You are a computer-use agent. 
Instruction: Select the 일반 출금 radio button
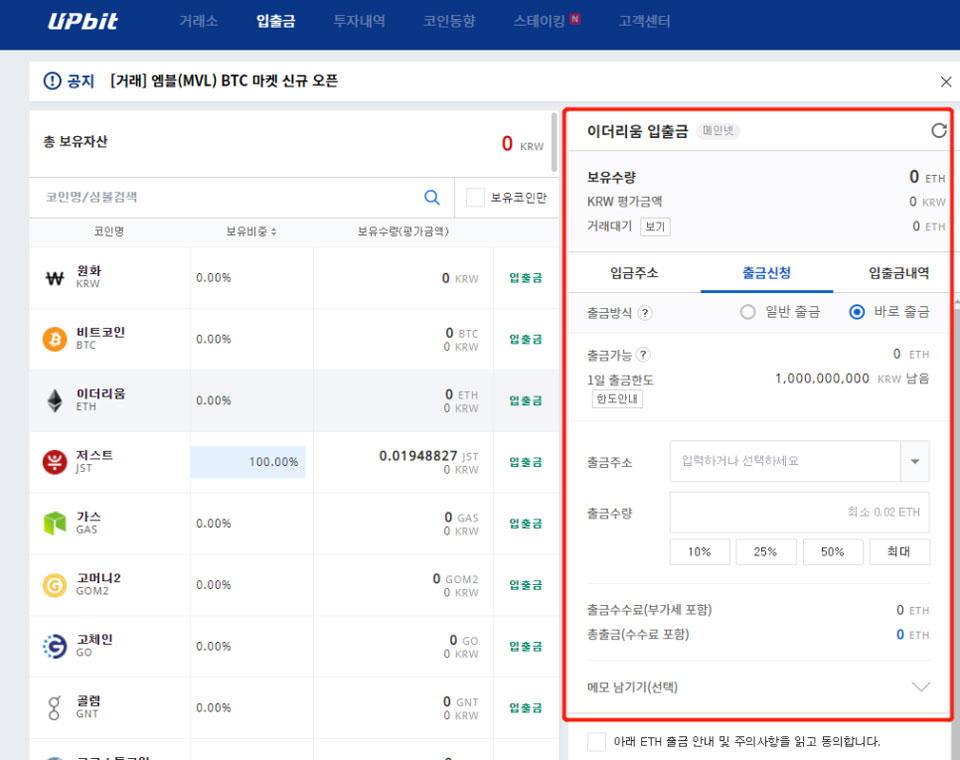[x=747, y=312]
